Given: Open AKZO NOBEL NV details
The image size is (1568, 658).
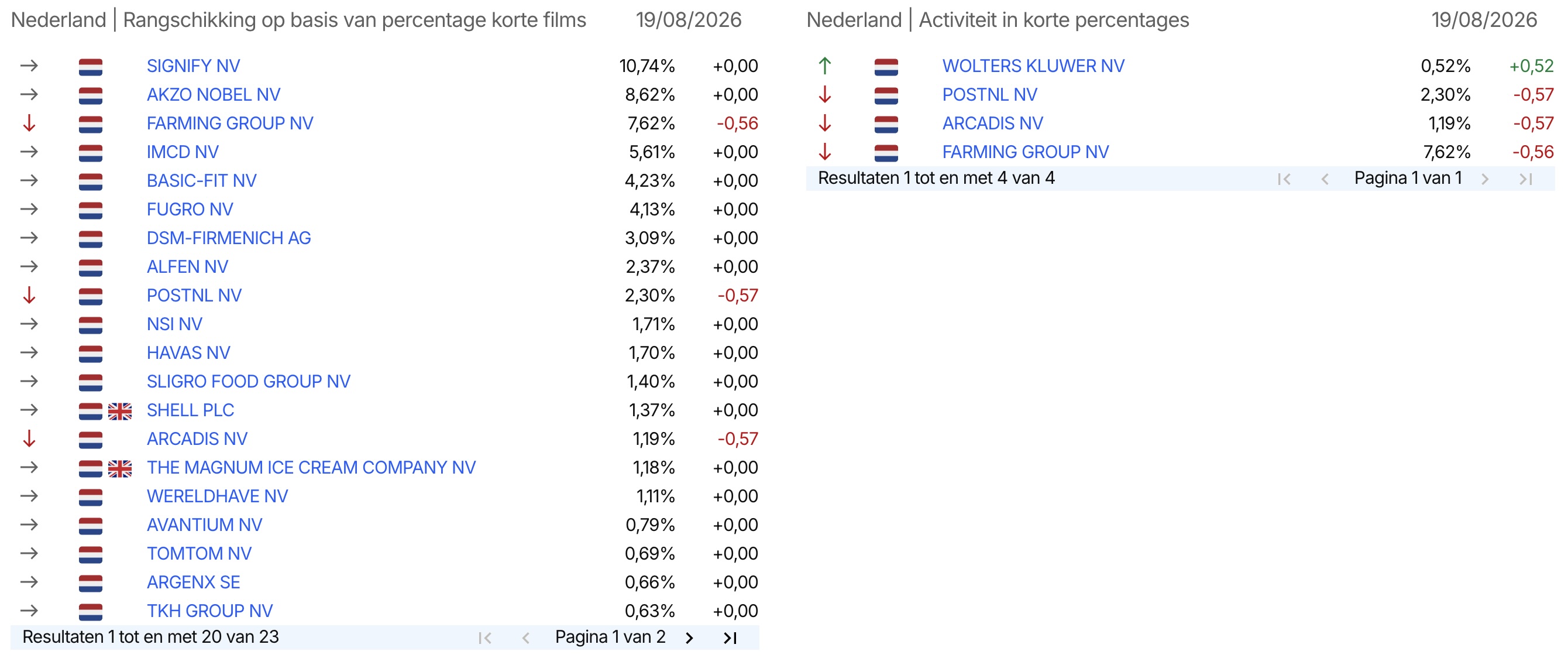Looking at the screenshot, I should coord(214,94).
